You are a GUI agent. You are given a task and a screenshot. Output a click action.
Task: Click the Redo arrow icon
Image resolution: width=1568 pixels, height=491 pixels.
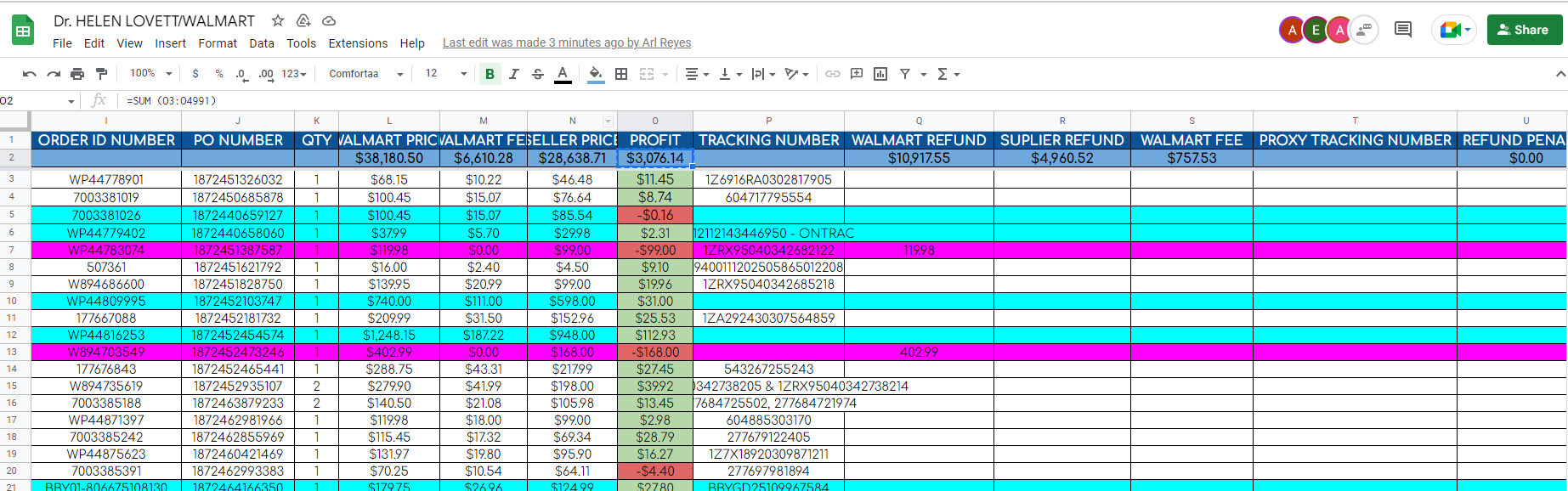[54, 74]
